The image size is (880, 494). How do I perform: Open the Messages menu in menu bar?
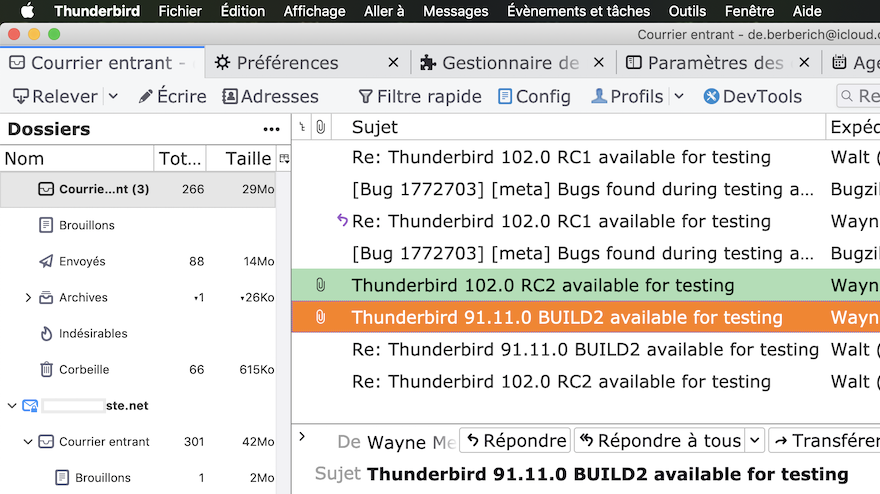click(x=456, y=12)
